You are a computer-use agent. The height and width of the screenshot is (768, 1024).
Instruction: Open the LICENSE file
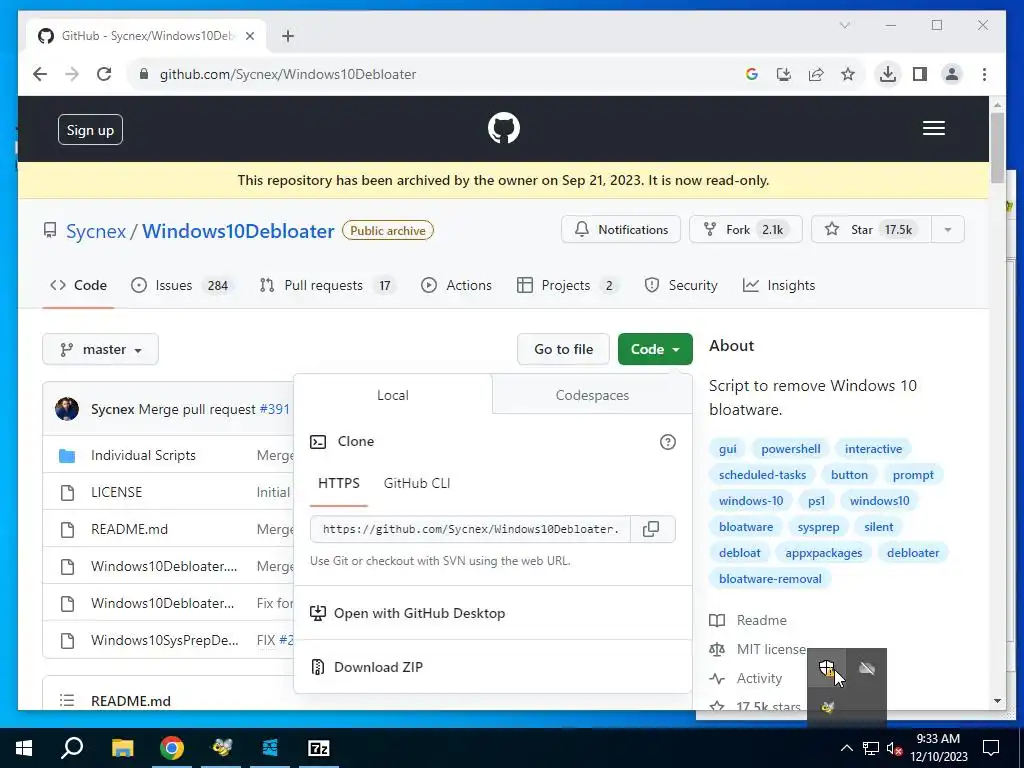[x=116, y=492]
